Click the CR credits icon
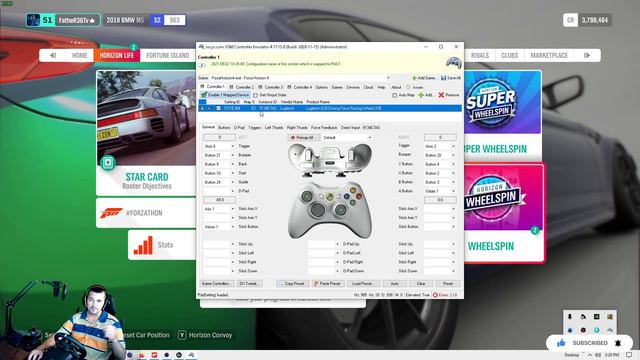 (x=571, y=20)
